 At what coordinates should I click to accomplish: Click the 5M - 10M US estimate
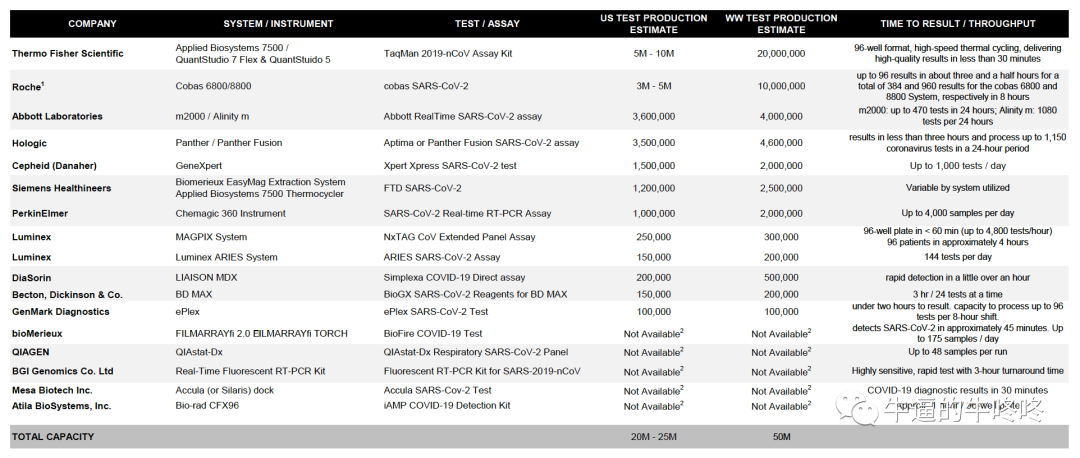[x=653, y=53]
